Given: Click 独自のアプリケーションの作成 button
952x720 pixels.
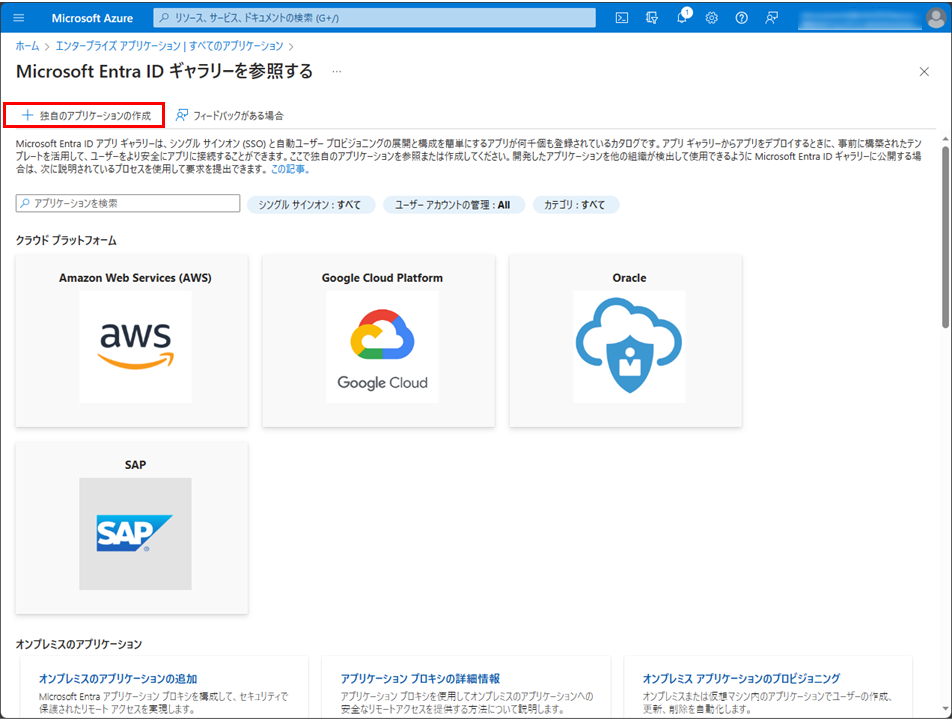Looking at the screenshot, I should tap(84, 115).
